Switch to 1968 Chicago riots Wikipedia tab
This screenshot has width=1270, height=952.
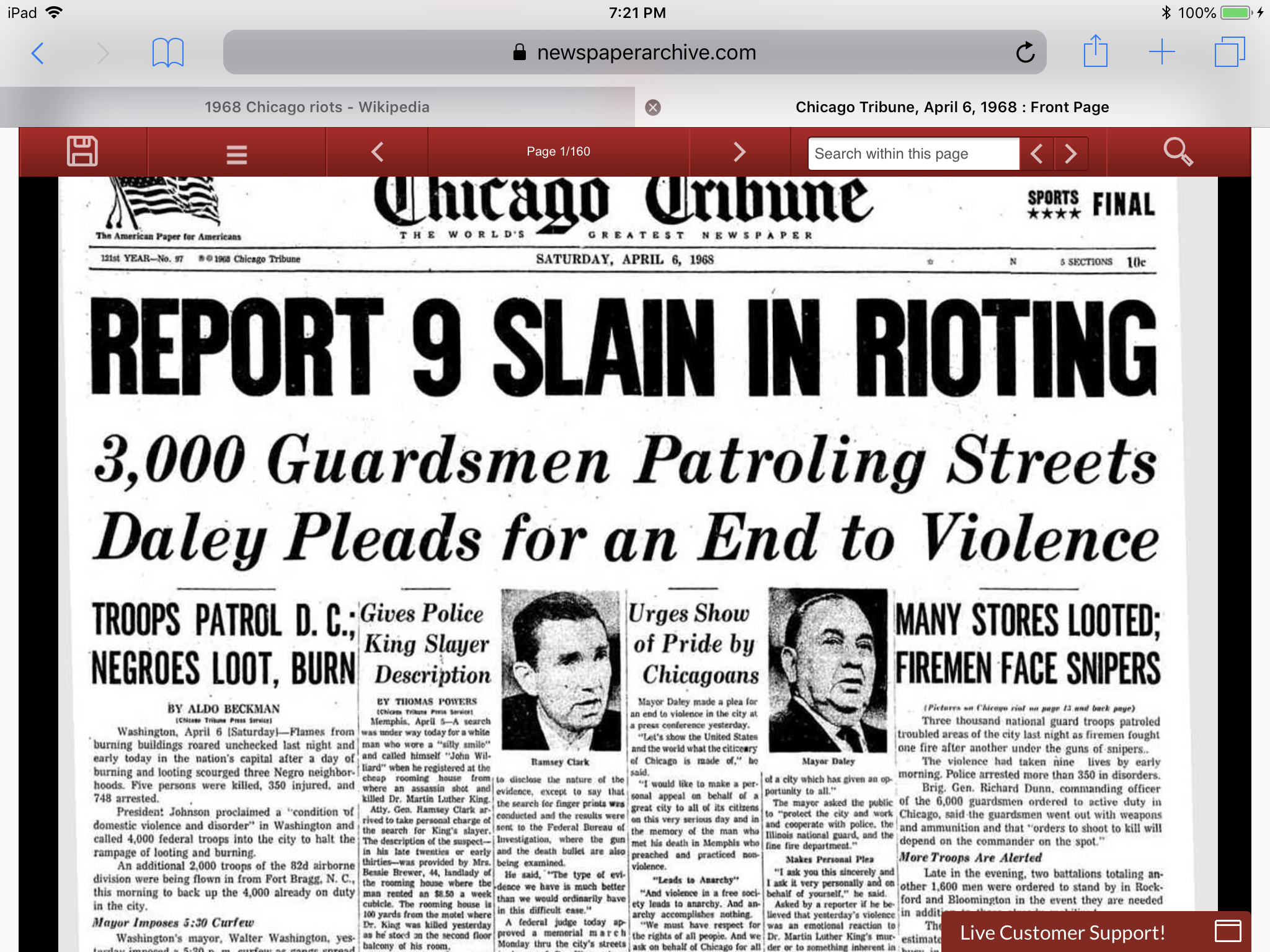pyautogui.click(x=317, y=107)
